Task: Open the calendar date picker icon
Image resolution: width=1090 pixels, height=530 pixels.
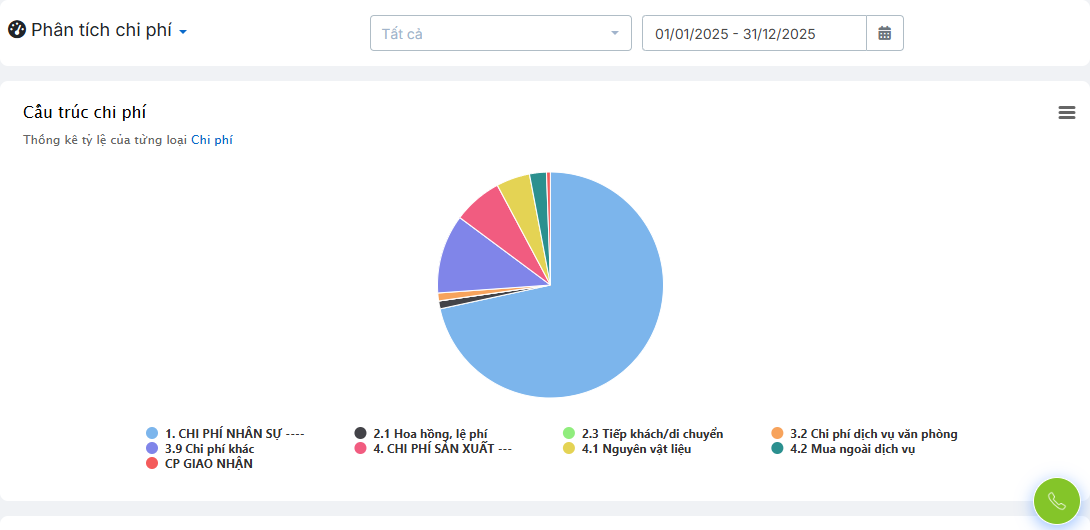Action: (884, 33)
